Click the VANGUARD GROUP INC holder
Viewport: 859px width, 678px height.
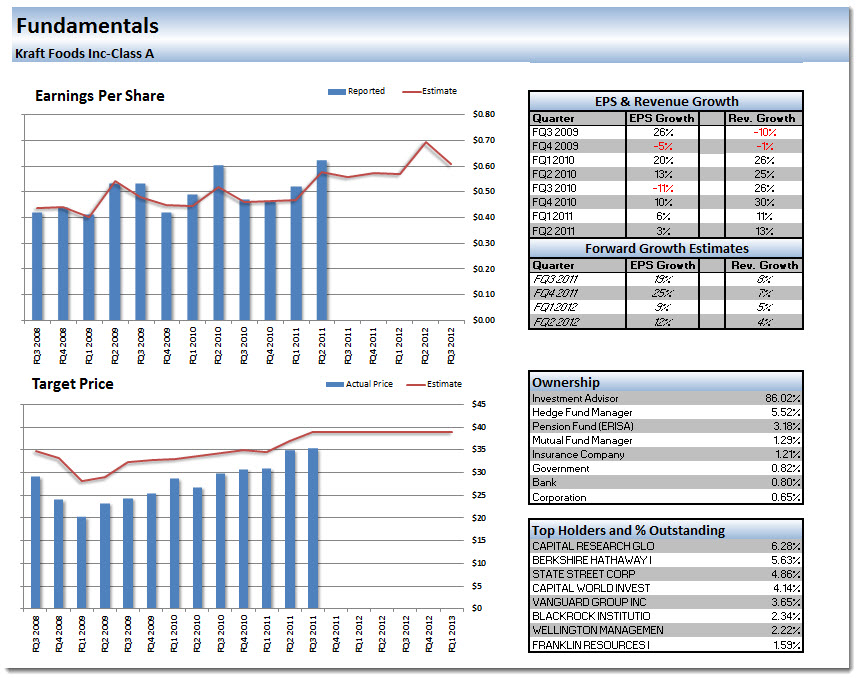click(x=589, y=602)
